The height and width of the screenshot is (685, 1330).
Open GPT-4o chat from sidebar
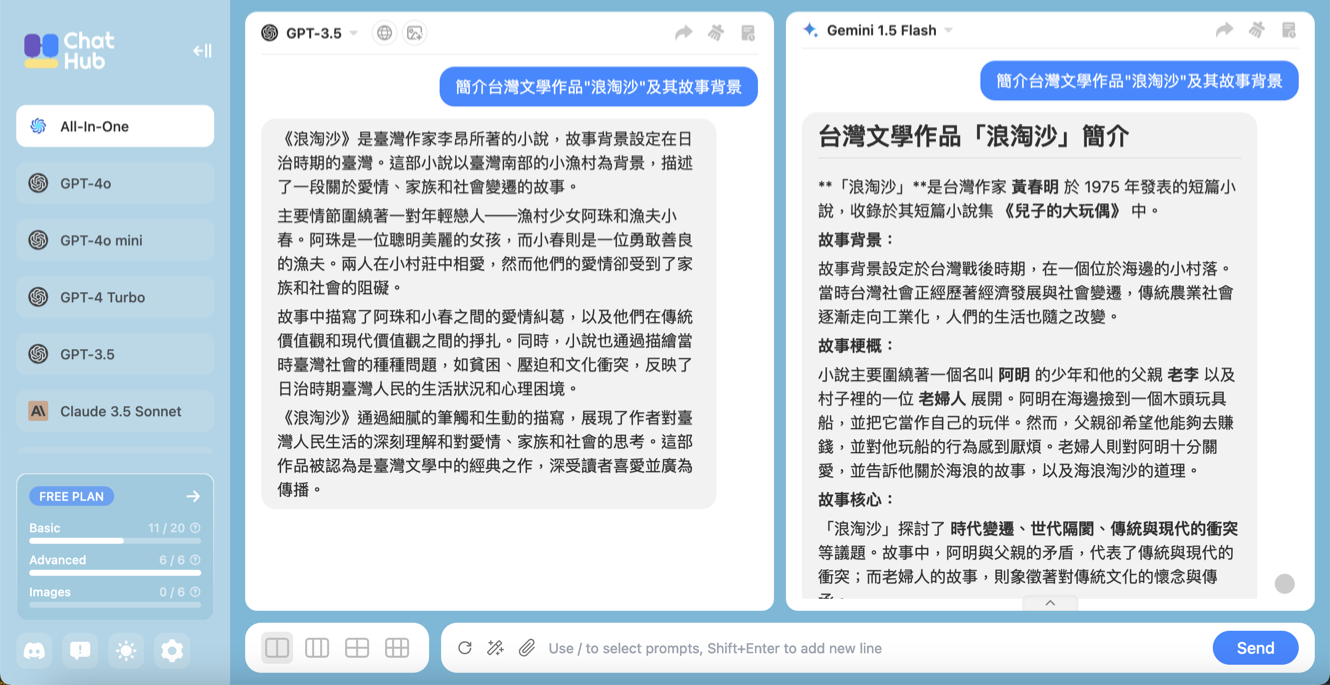click(x=115, y=183)
